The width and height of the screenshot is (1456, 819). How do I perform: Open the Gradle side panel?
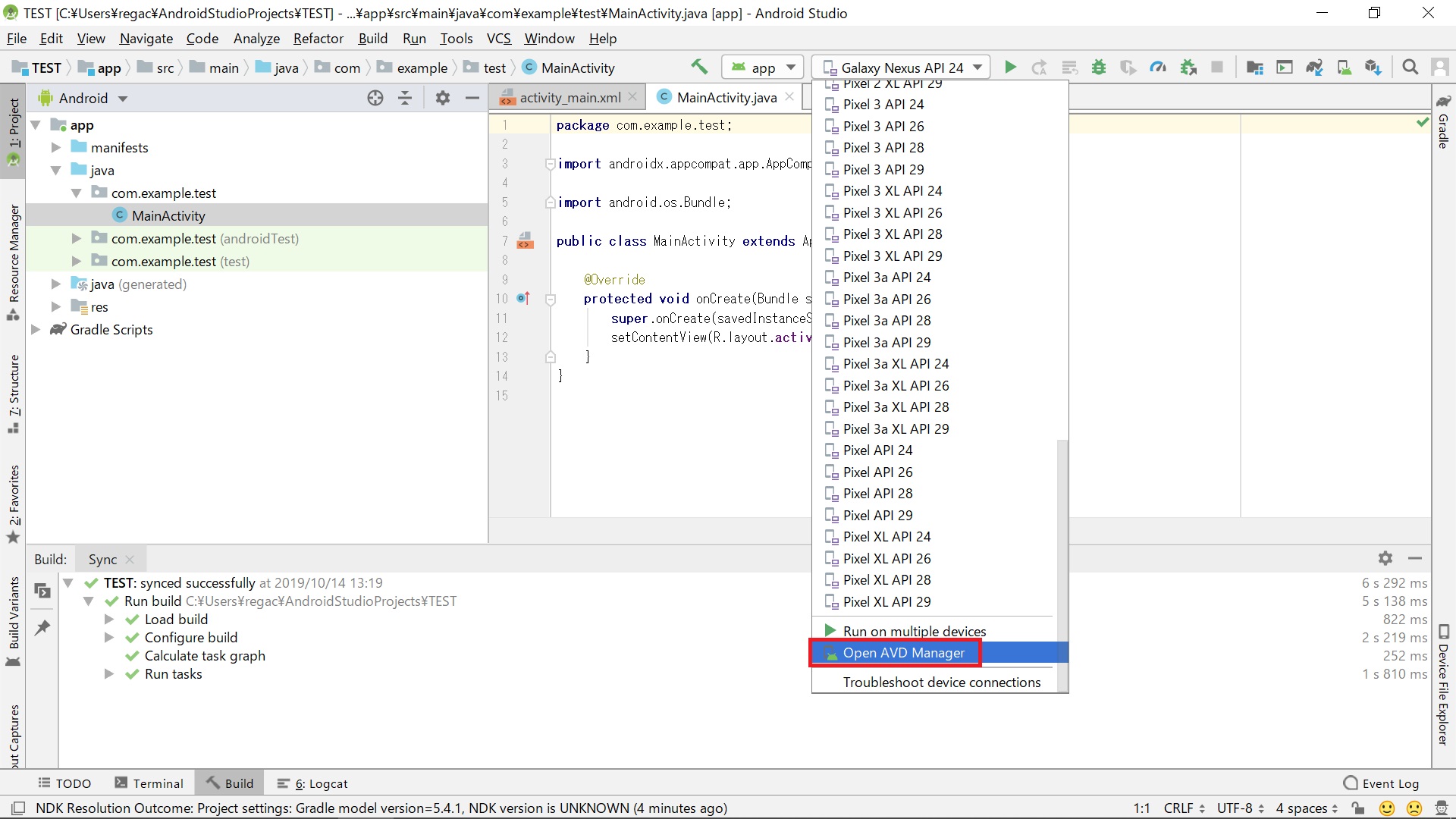pos(1444,122)
